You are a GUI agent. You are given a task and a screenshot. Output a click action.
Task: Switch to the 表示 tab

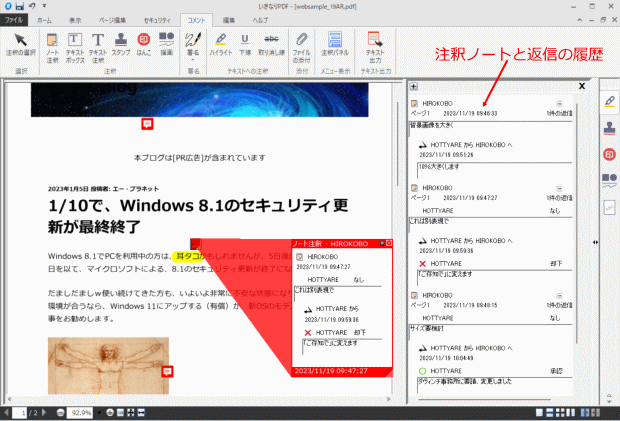pos(75,20)
